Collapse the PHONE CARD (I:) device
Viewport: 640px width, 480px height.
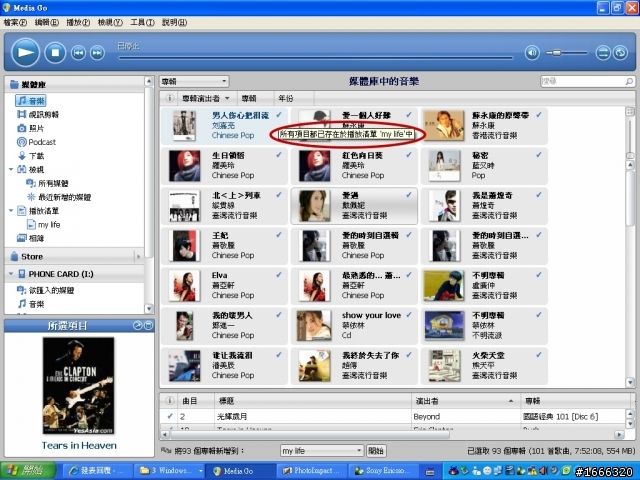(x=11, y=274)
